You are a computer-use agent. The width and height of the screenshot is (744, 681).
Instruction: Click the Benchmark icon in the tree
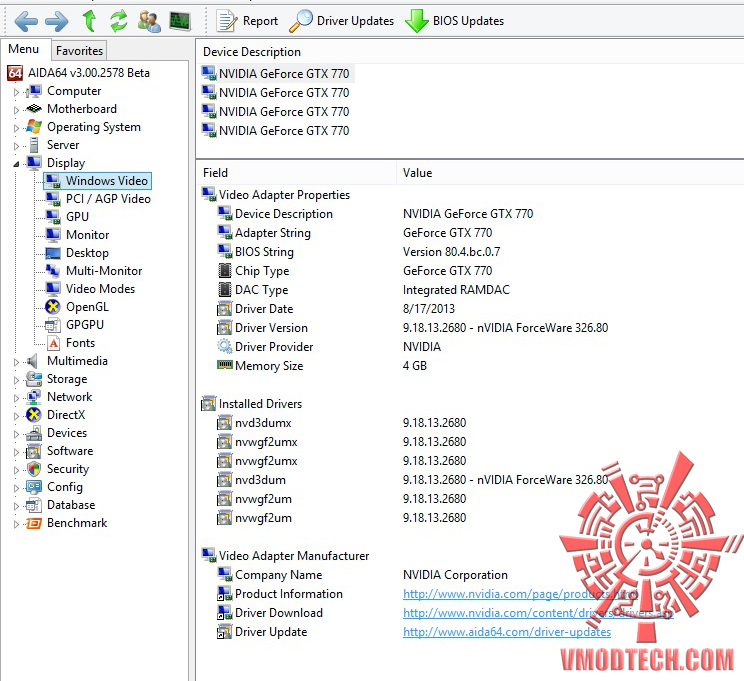point(34,523)
